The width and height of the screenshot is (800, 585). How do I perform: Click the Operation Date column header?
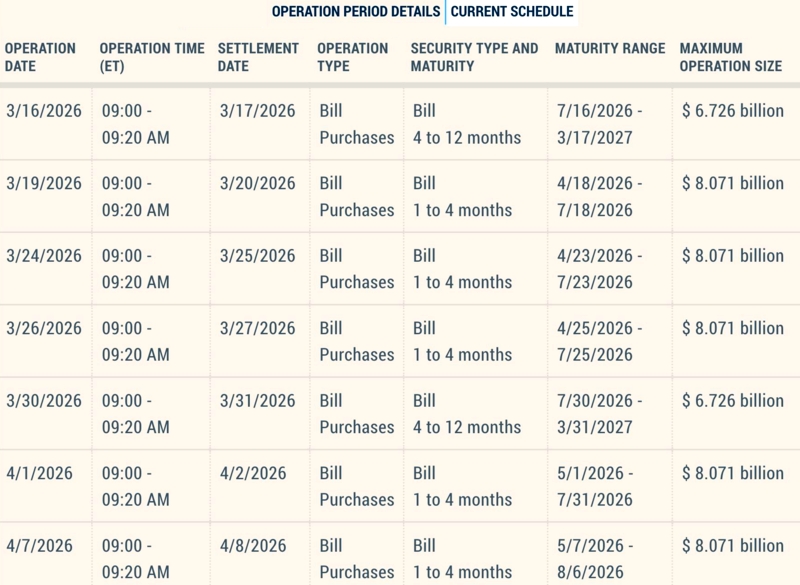point(40,57)
